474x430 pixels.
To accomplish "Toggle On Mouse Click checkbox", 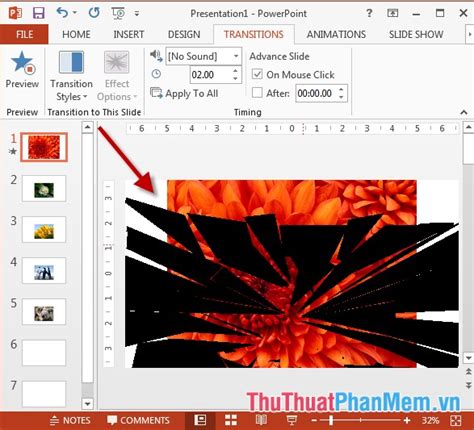I will click(257, 74).
